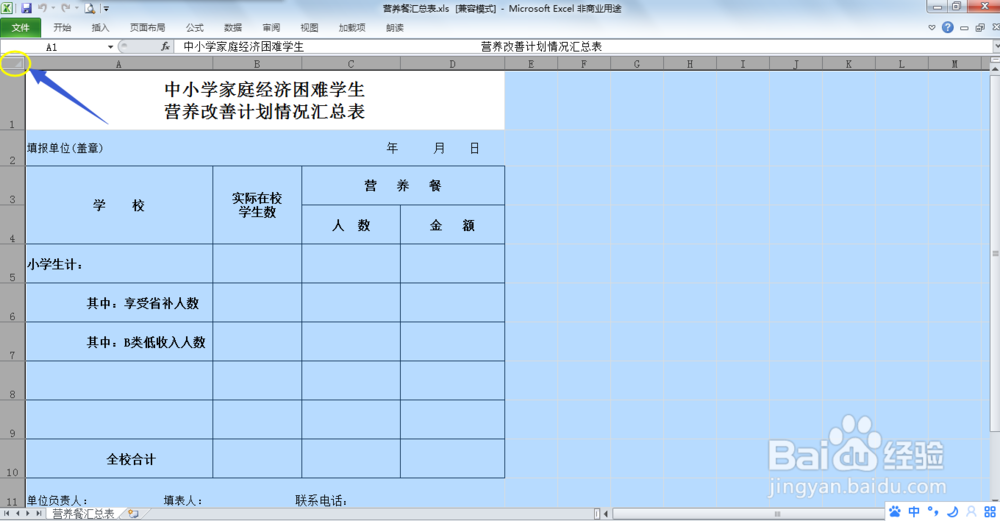Click the 实际在校学生数 header cell

257,205
